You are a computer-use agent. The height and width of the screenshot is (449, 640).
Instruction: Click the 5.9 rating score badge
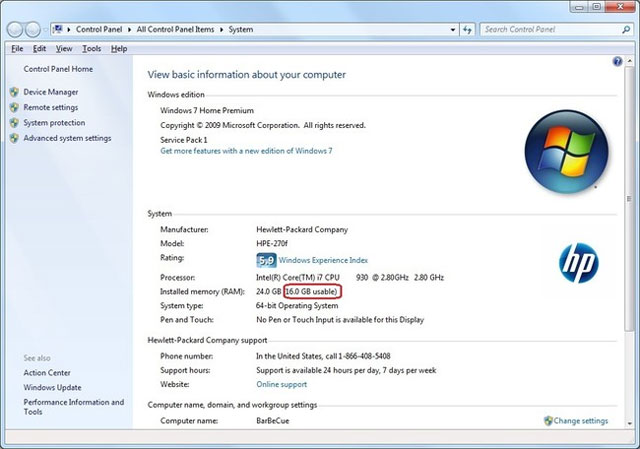pos(266,260)
